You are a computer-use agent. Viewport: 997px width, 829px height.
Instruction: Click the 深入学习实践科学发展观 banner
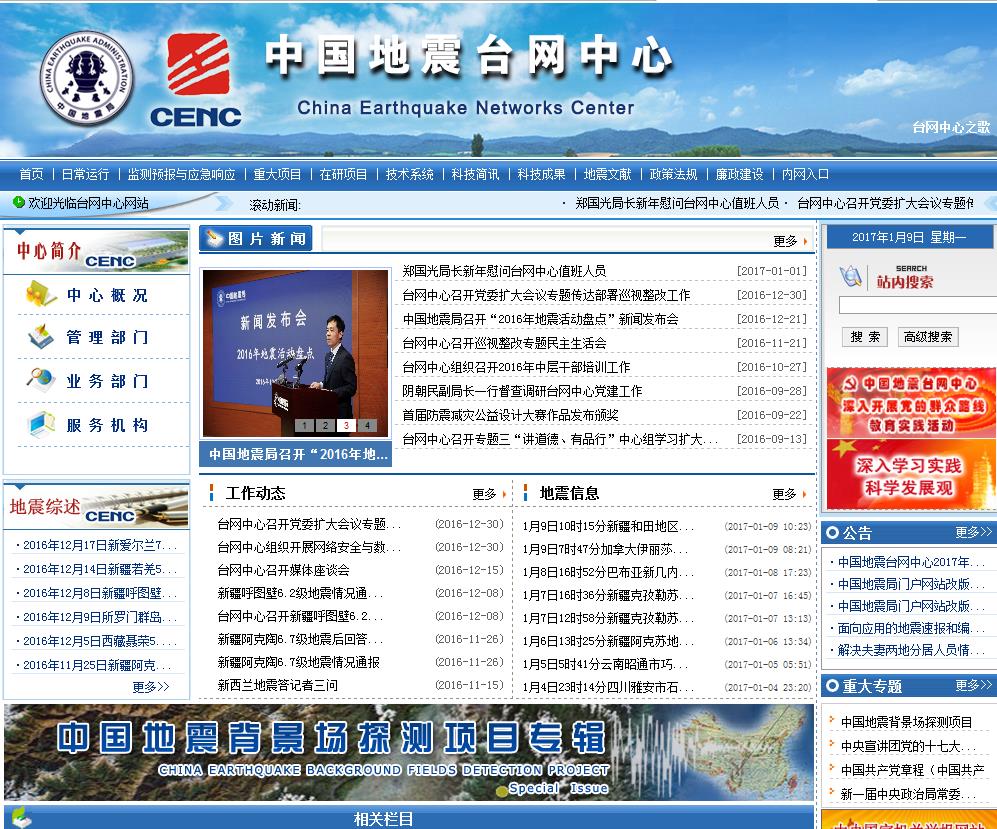[x=911, y=474]
